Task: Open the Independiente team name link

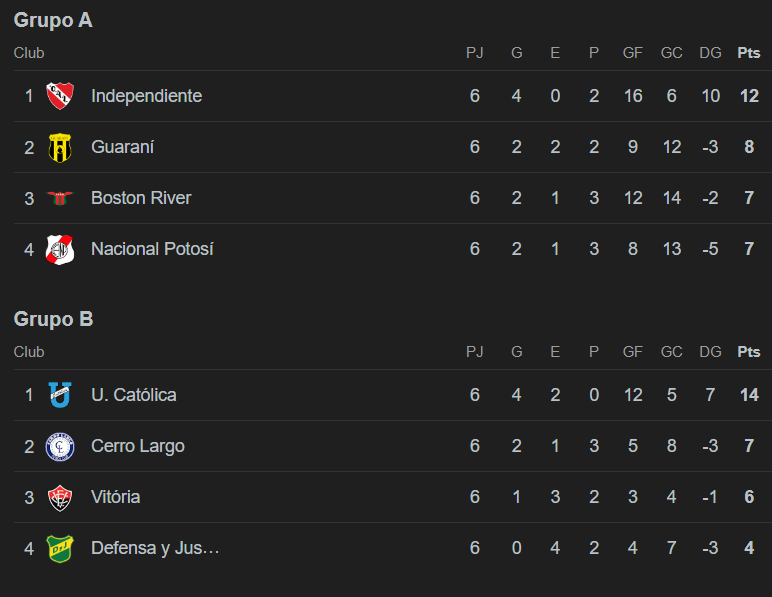Action: tap(147, 96)
